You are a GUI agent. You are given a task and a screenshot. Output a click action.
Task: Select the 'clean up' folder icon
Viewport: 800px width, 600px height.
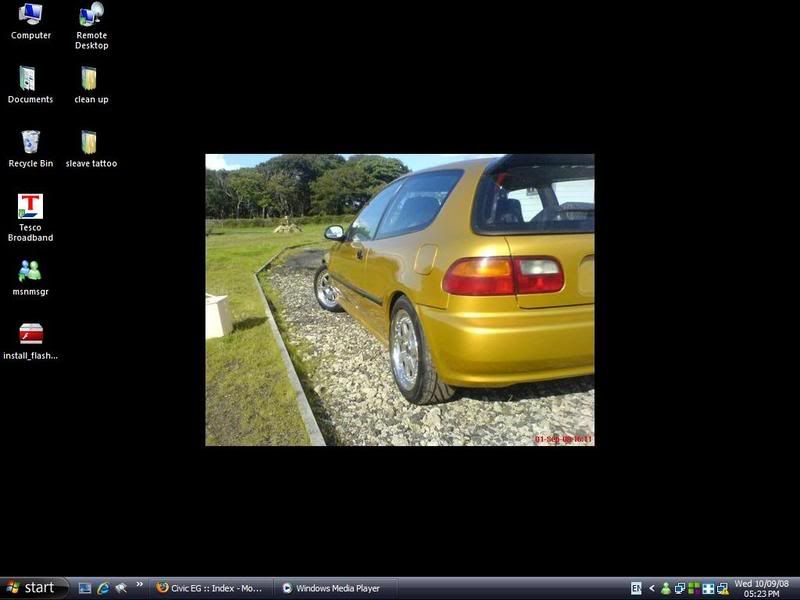click(91, 85)
